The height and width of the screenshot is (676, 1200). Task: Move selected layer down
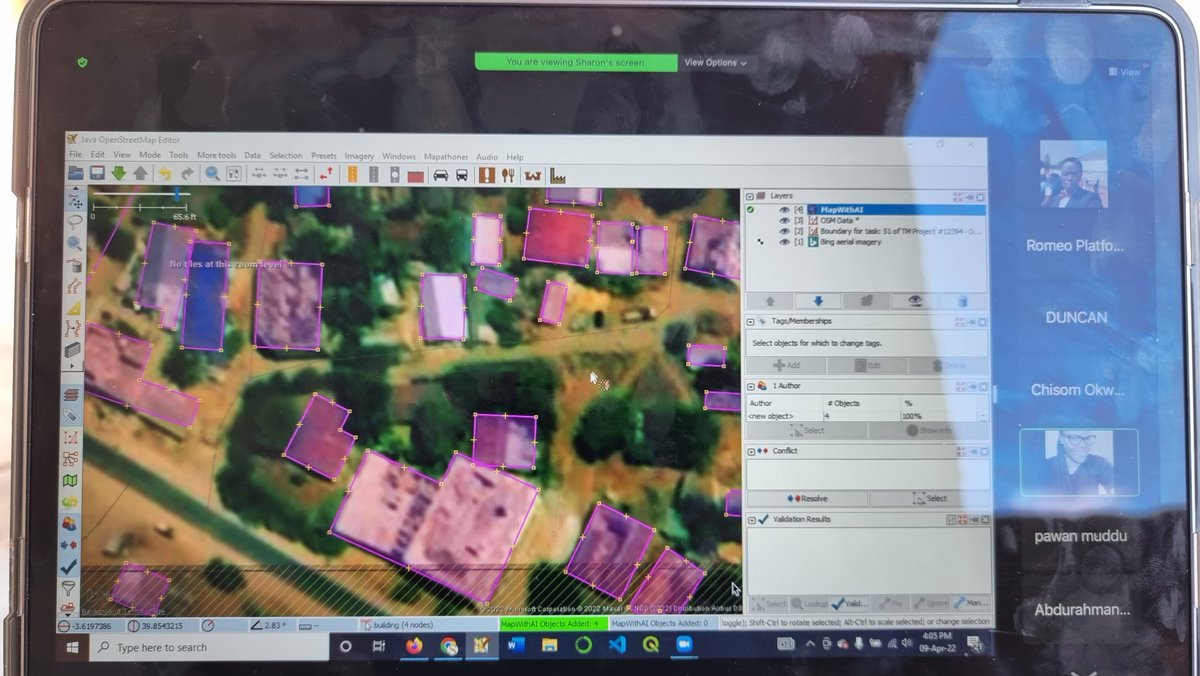point(818,300)
